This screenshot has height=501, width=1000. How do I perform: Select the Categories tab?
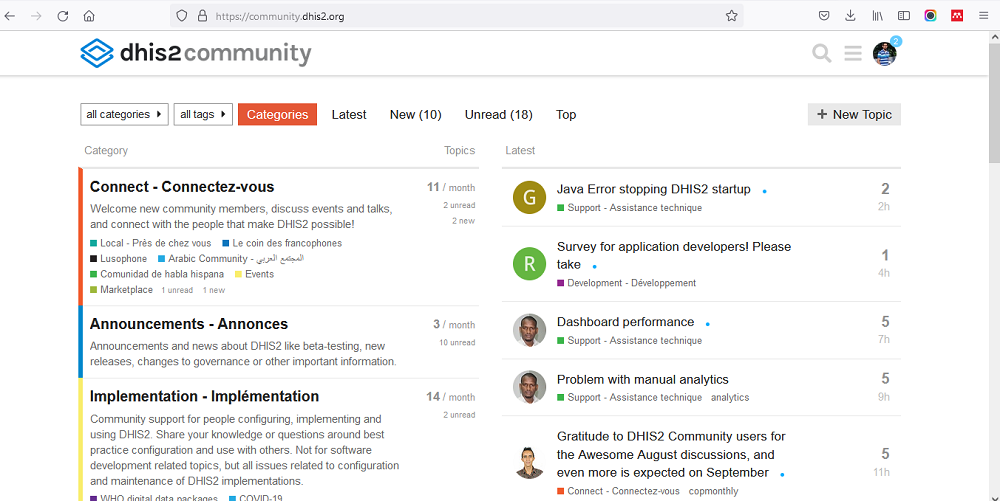pos(277,114)
